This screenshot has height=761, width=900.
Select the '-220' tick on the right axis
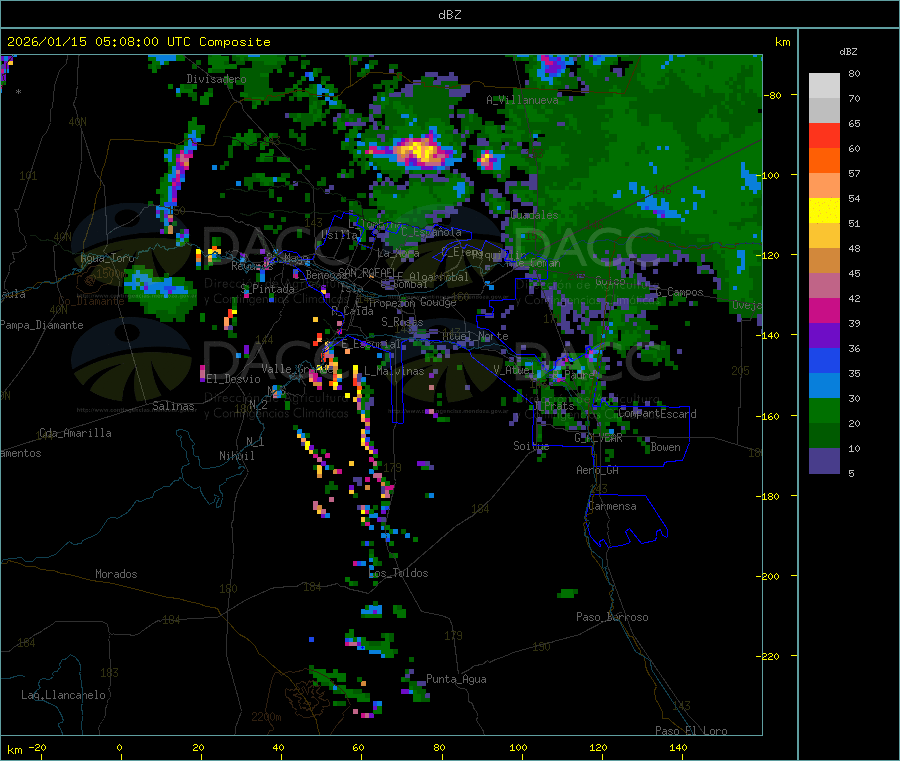[x=769, y=657]
